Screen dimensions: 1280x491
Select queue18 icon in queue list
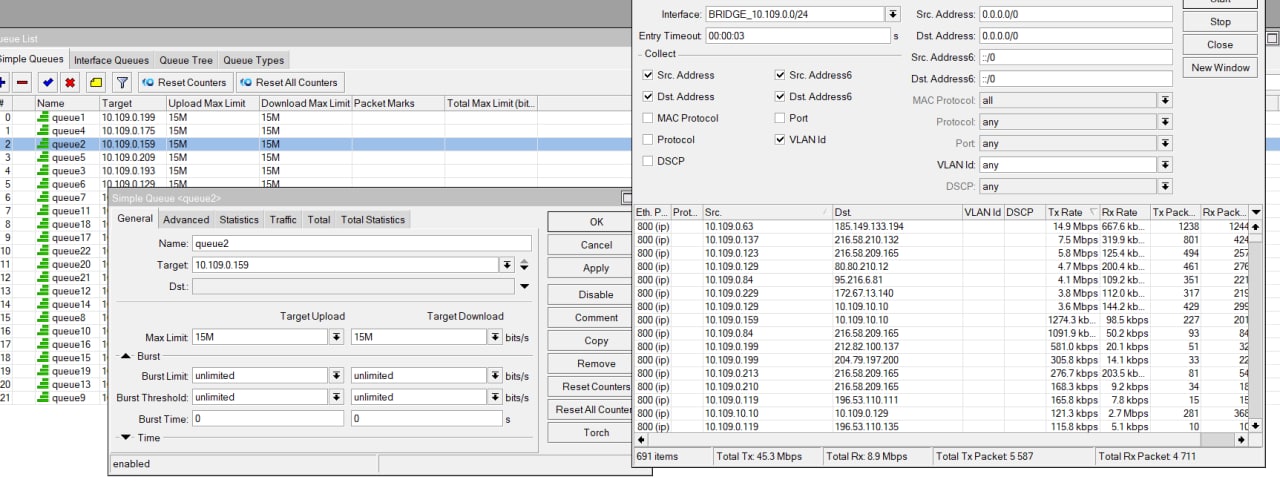[43, 225]
